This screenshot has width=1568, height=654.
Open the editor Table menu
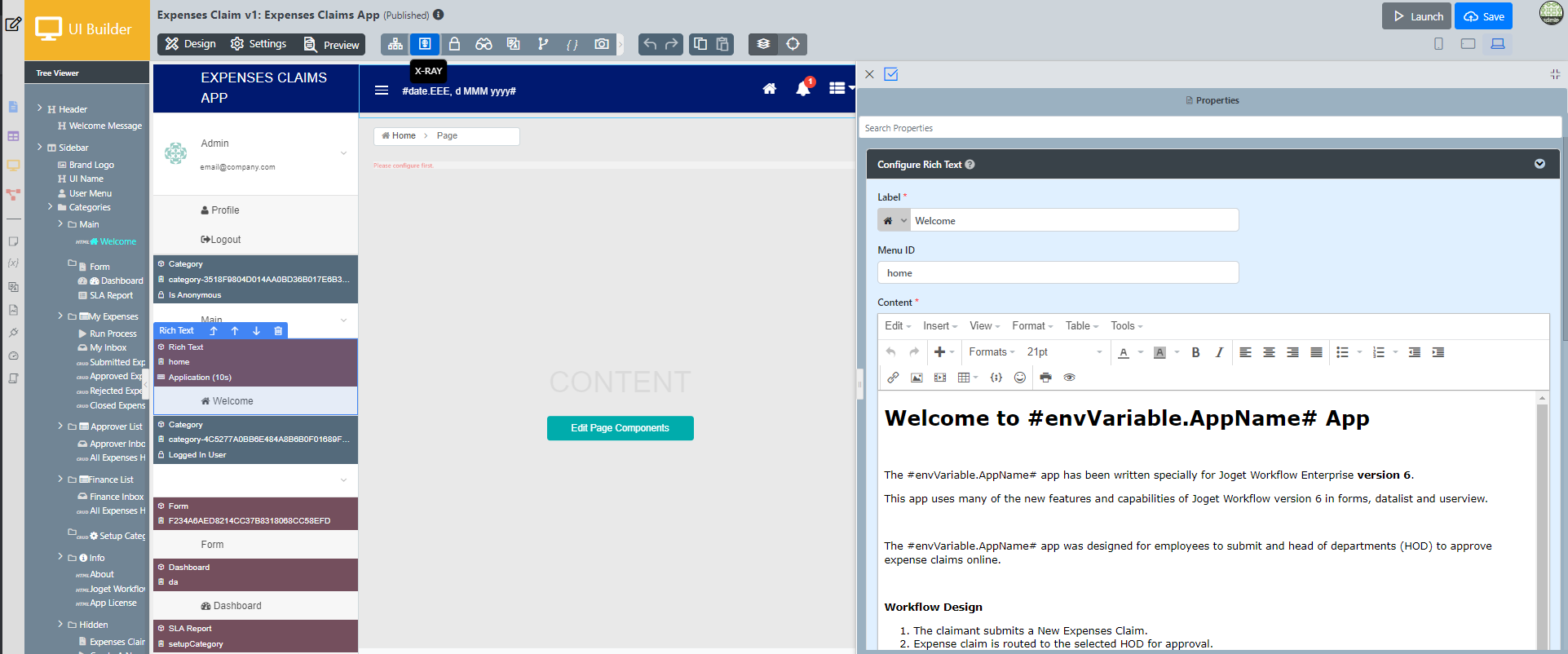[1082, 326]
